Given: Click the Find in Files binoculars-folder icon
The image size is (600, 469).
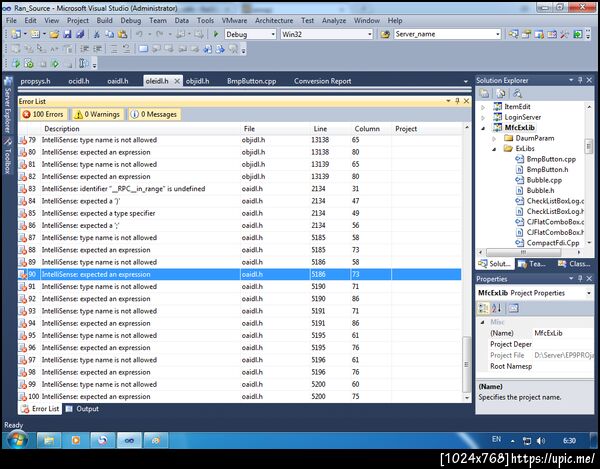Looking at the screenshot, I should click(385, 34).
